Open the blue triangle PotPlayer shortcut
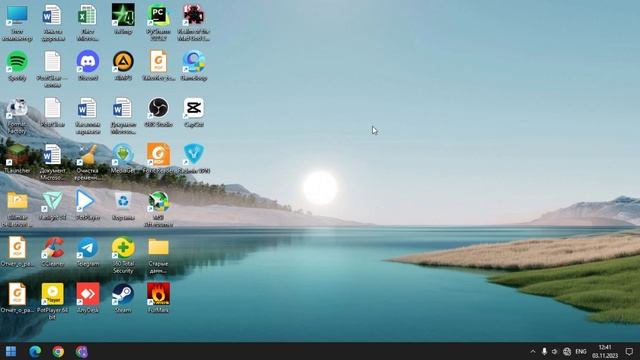The width and height of the screenshot is (640, 360). click(x=87, y=206)
